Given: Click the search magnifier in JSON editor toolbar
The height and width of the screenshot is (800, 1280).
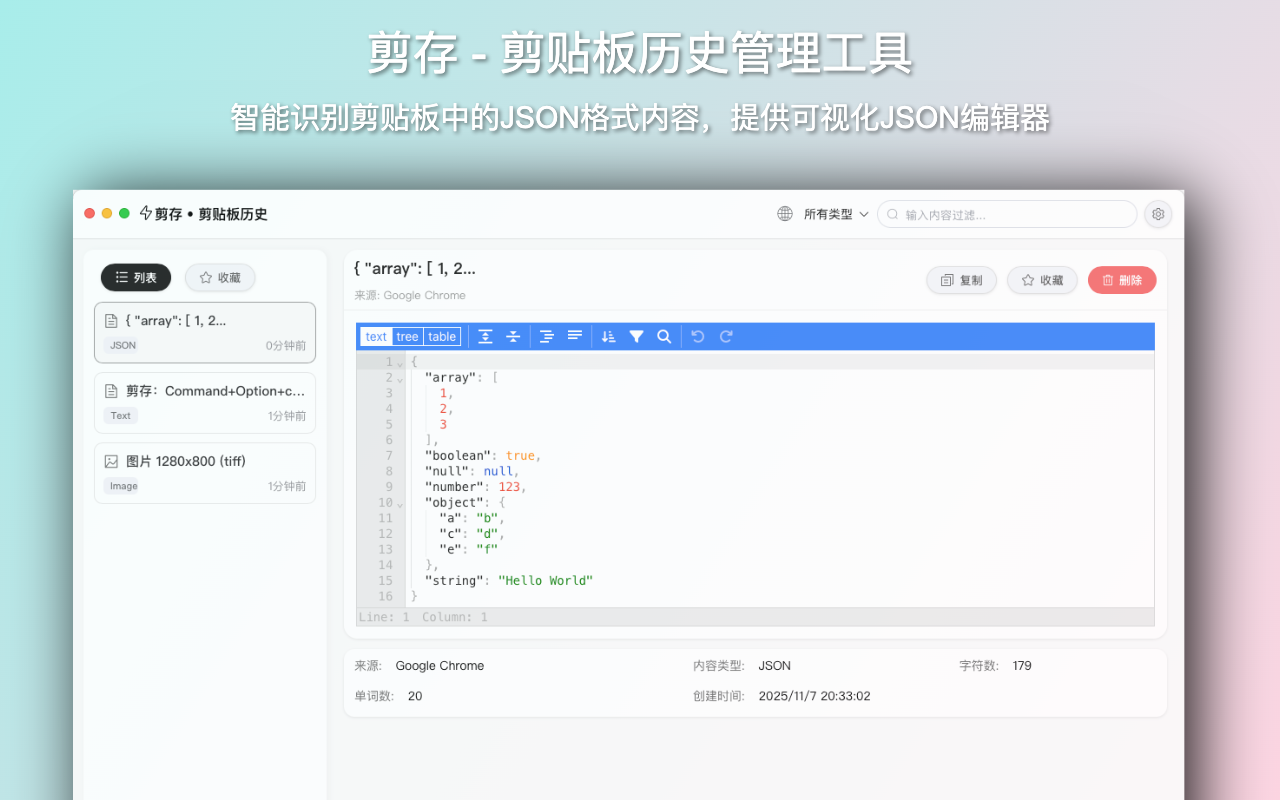Looking at the screenshot, I should 663,337.
